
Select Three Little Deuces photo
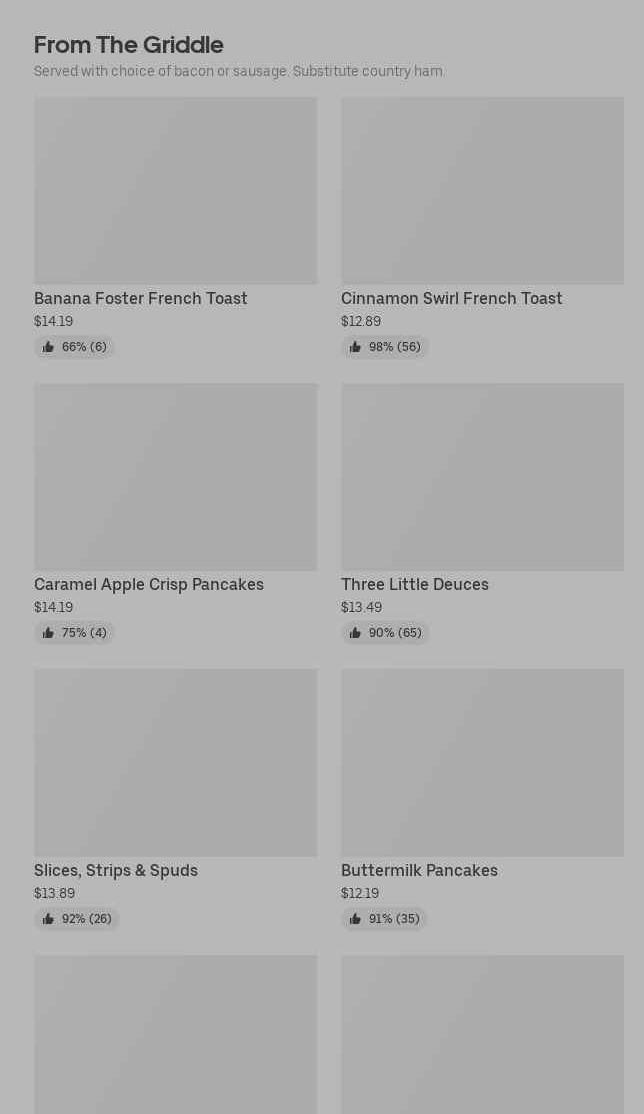point(482,476)
